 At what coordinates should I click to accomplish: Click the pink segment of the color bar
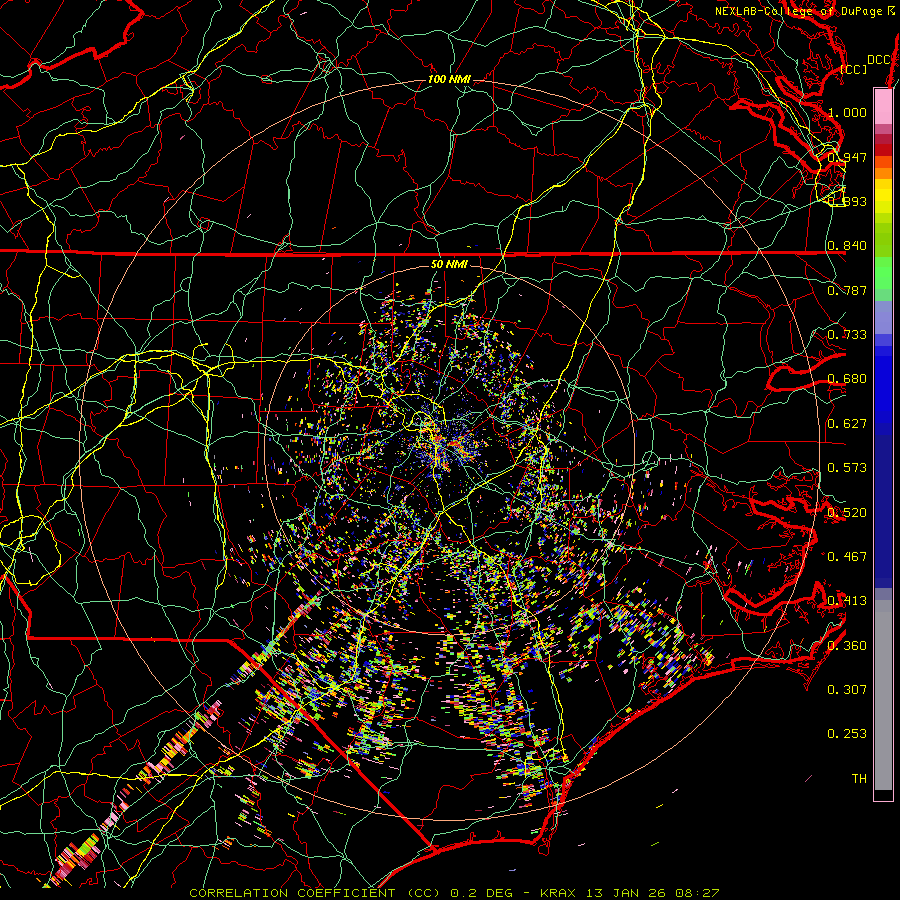[883, 106]
